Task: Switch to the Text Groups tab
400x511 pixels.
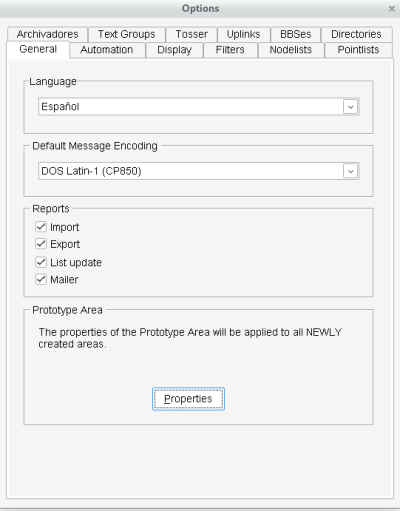Action: (127, 34)
